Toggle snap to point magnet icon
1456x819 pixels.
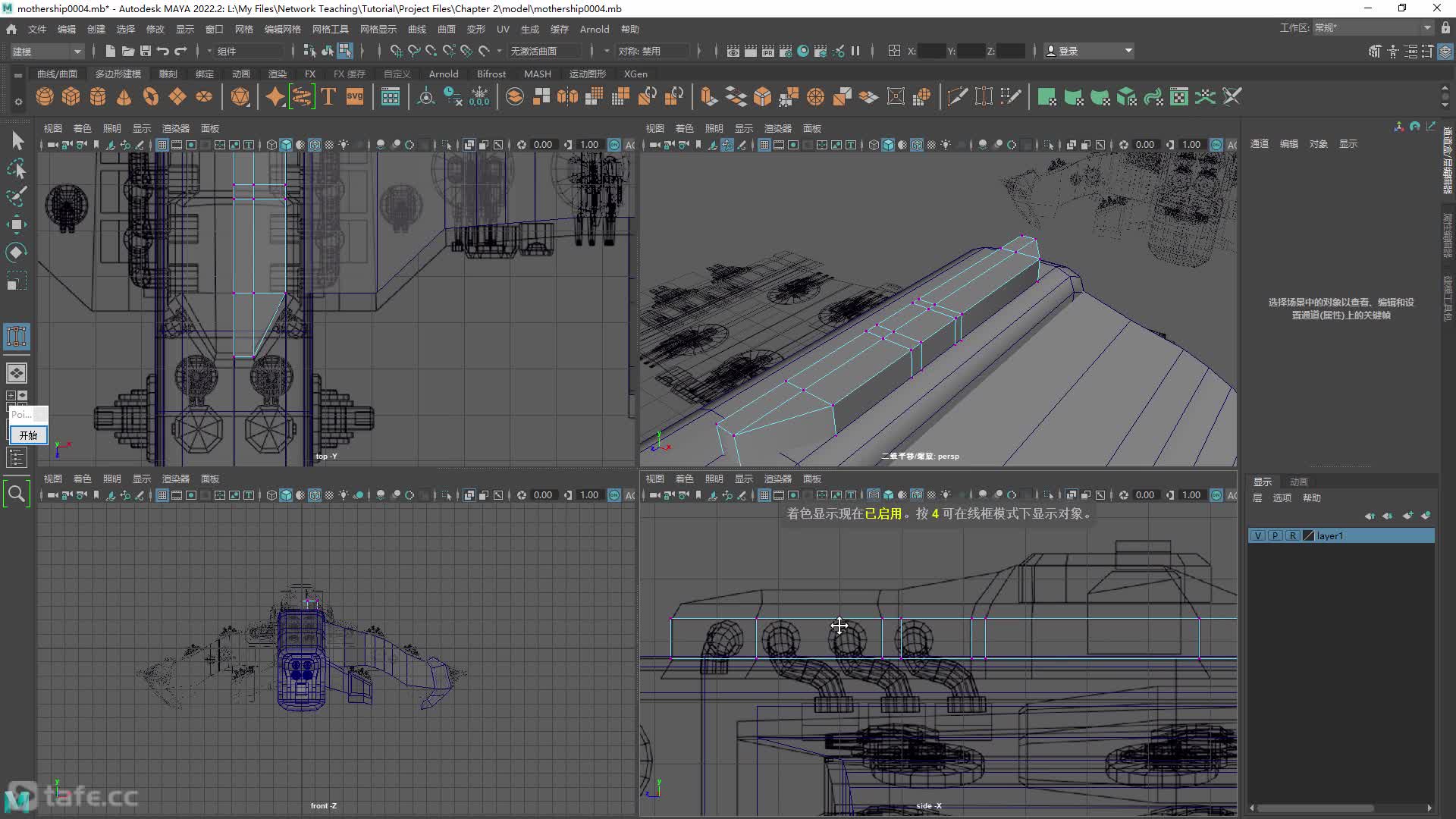coord(431,51)
